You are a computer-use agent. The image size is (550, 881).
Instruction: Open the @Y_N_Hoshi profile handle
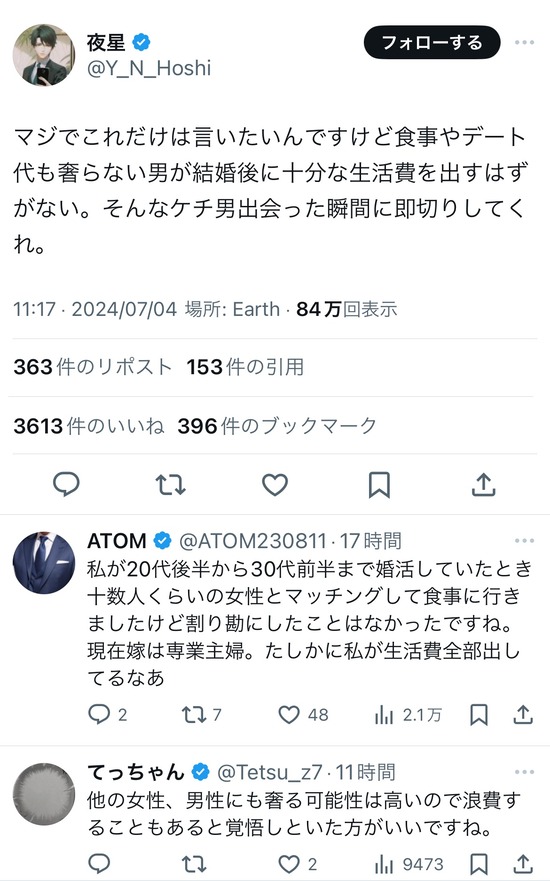pyautogui.click(x=149, y=68)
